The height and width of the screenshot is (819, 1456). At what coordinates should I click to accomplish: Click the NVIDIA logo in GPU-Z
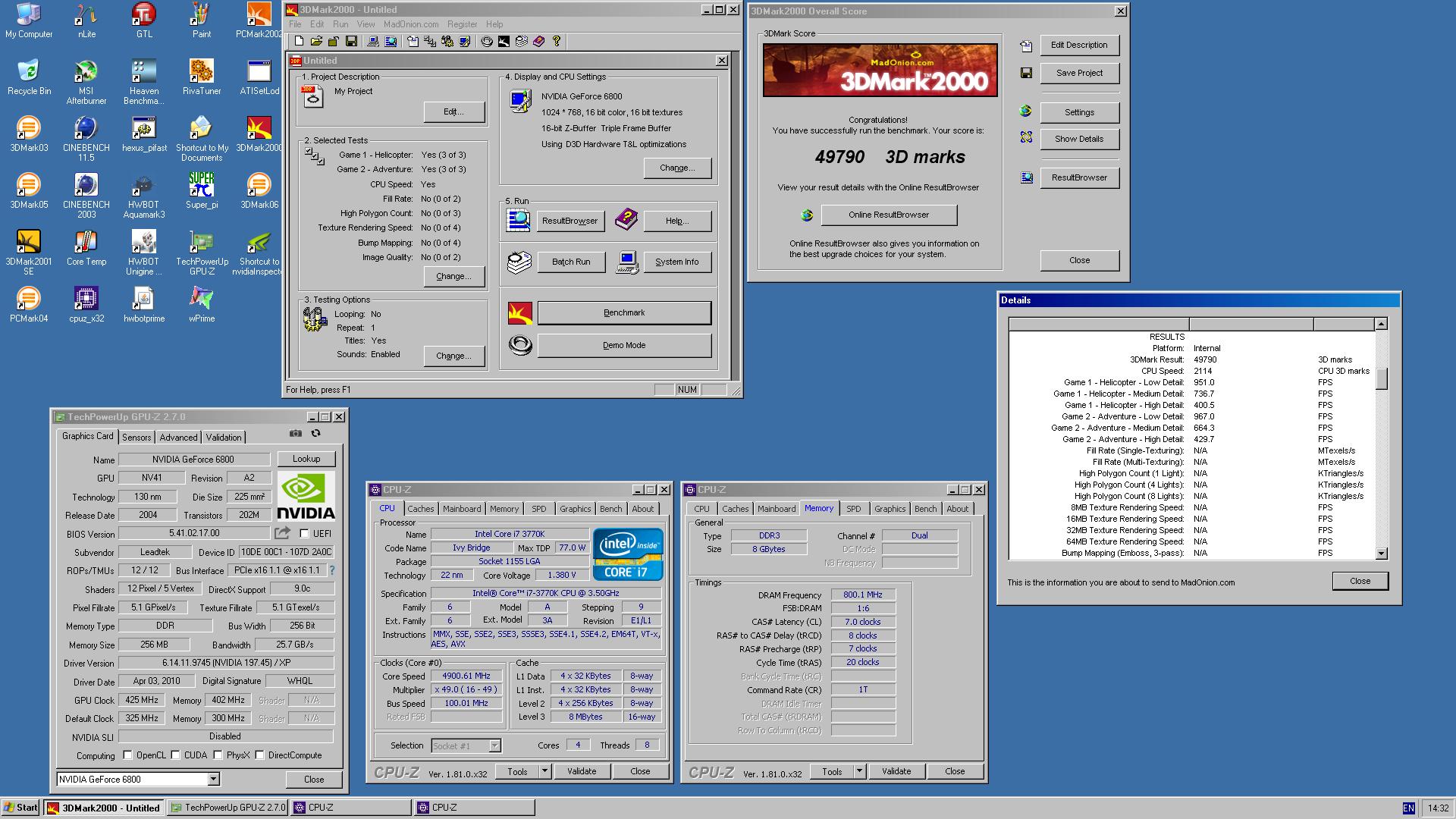pyautogui.click(x=306, y=497)
